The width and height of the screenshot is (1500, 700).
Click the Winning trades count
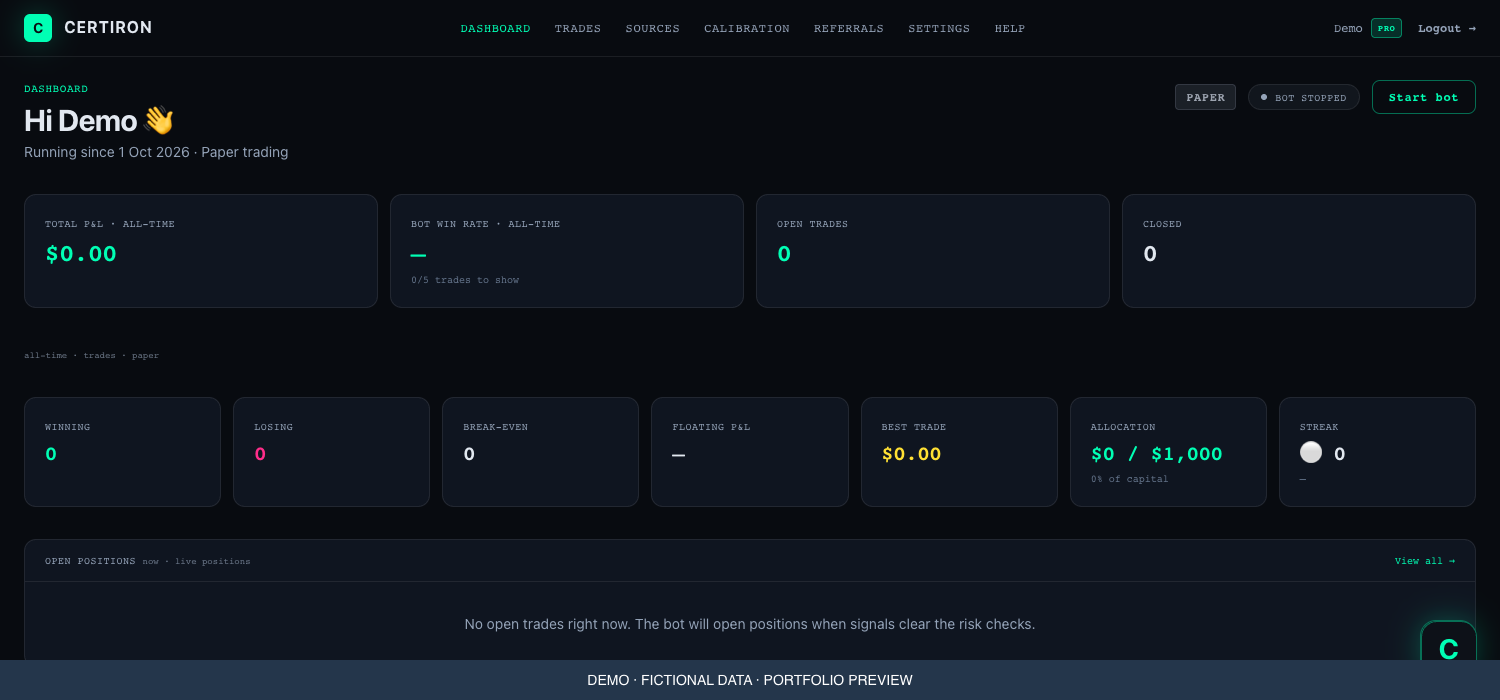[51, 454]
